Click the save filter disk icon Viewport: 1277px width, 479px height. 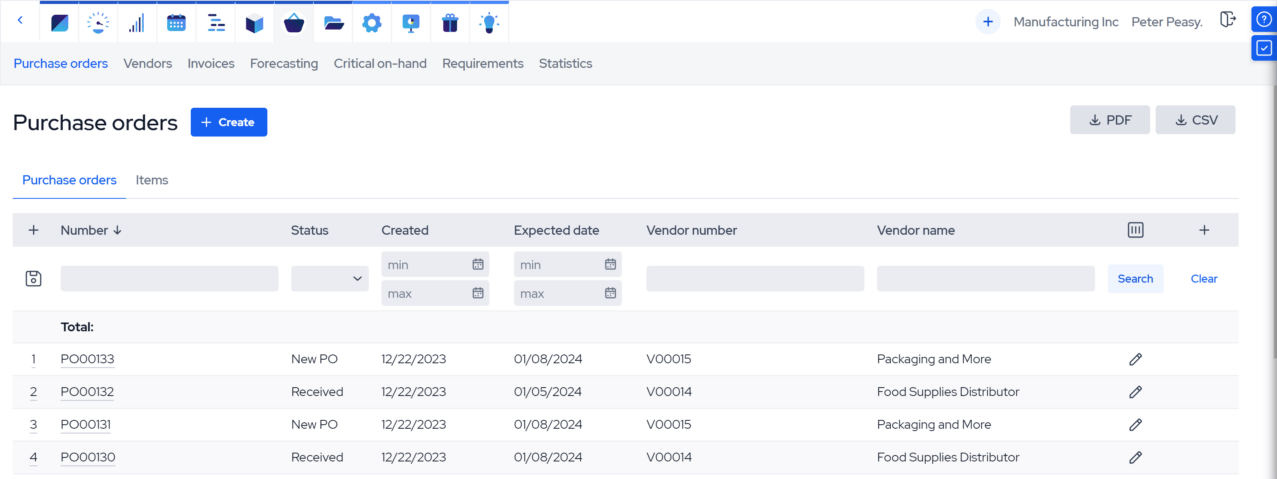33,279
